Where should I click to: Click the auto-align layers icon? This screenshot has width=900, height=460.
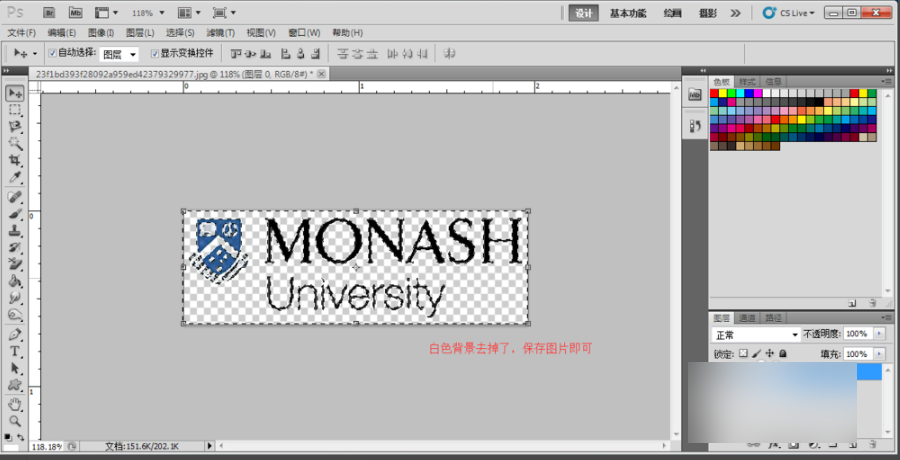click(451, 54)
